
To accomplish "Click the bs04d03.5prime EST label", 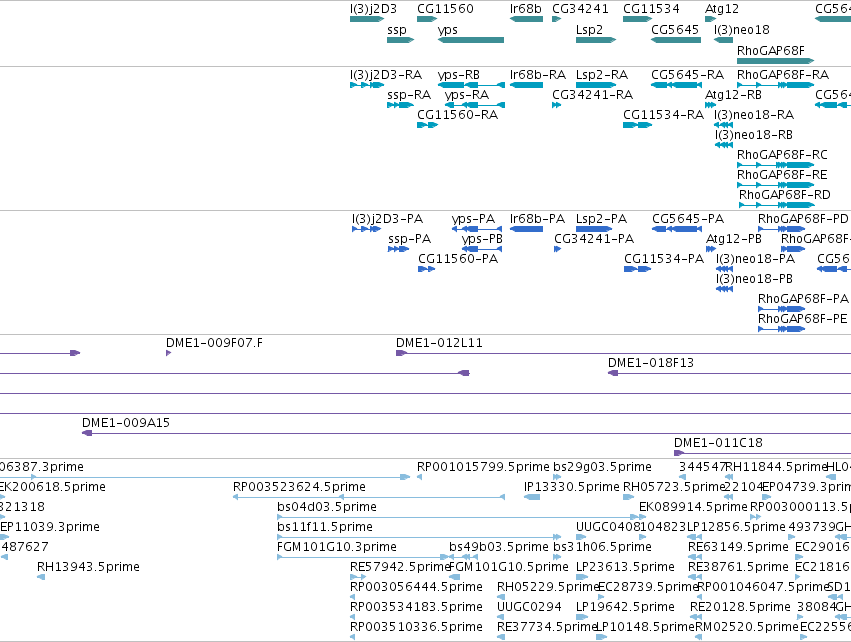I will (x=327, y=507).
